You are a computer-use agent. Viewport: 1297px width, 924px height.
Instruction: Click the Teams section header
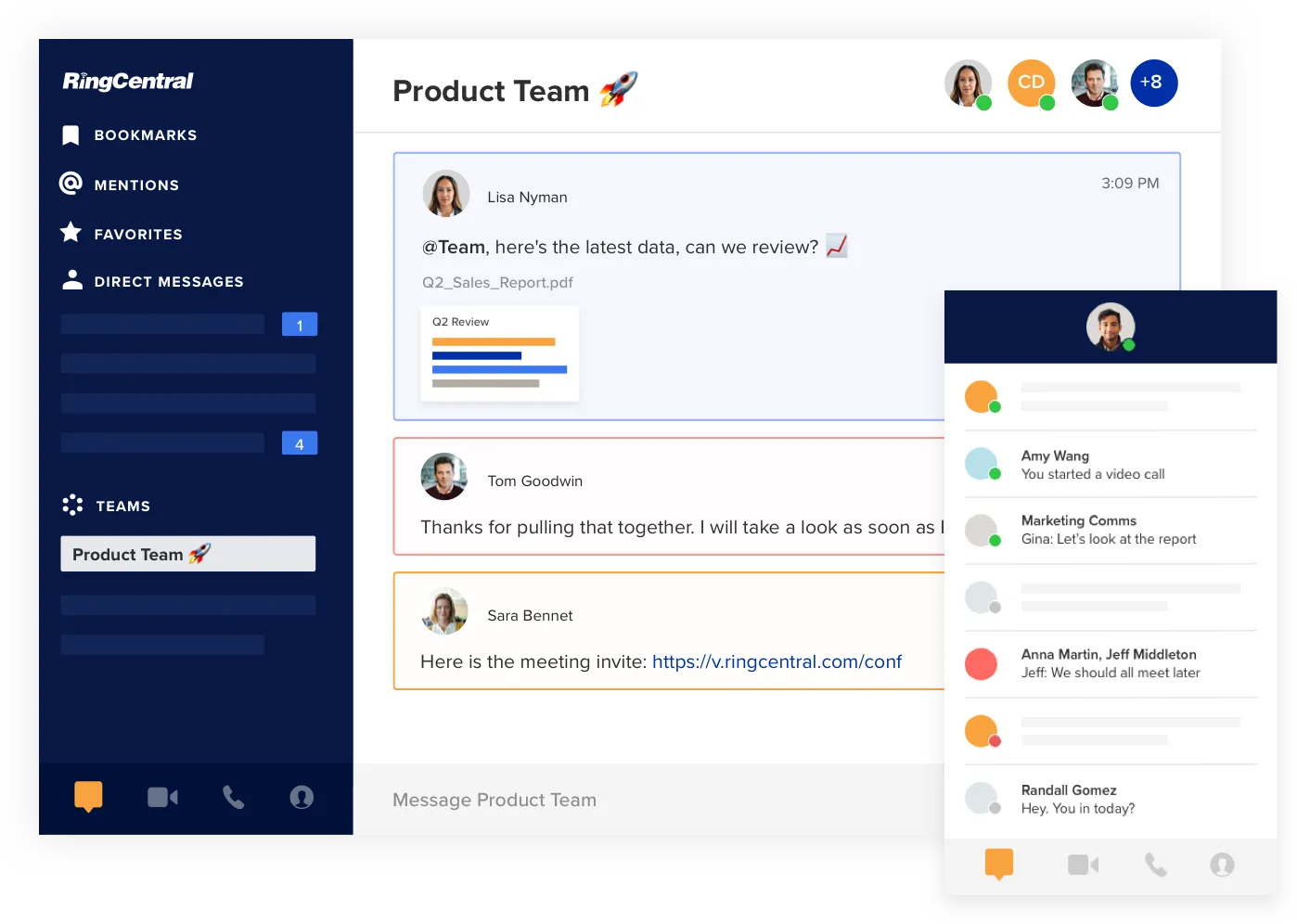[x=122, y=506]
